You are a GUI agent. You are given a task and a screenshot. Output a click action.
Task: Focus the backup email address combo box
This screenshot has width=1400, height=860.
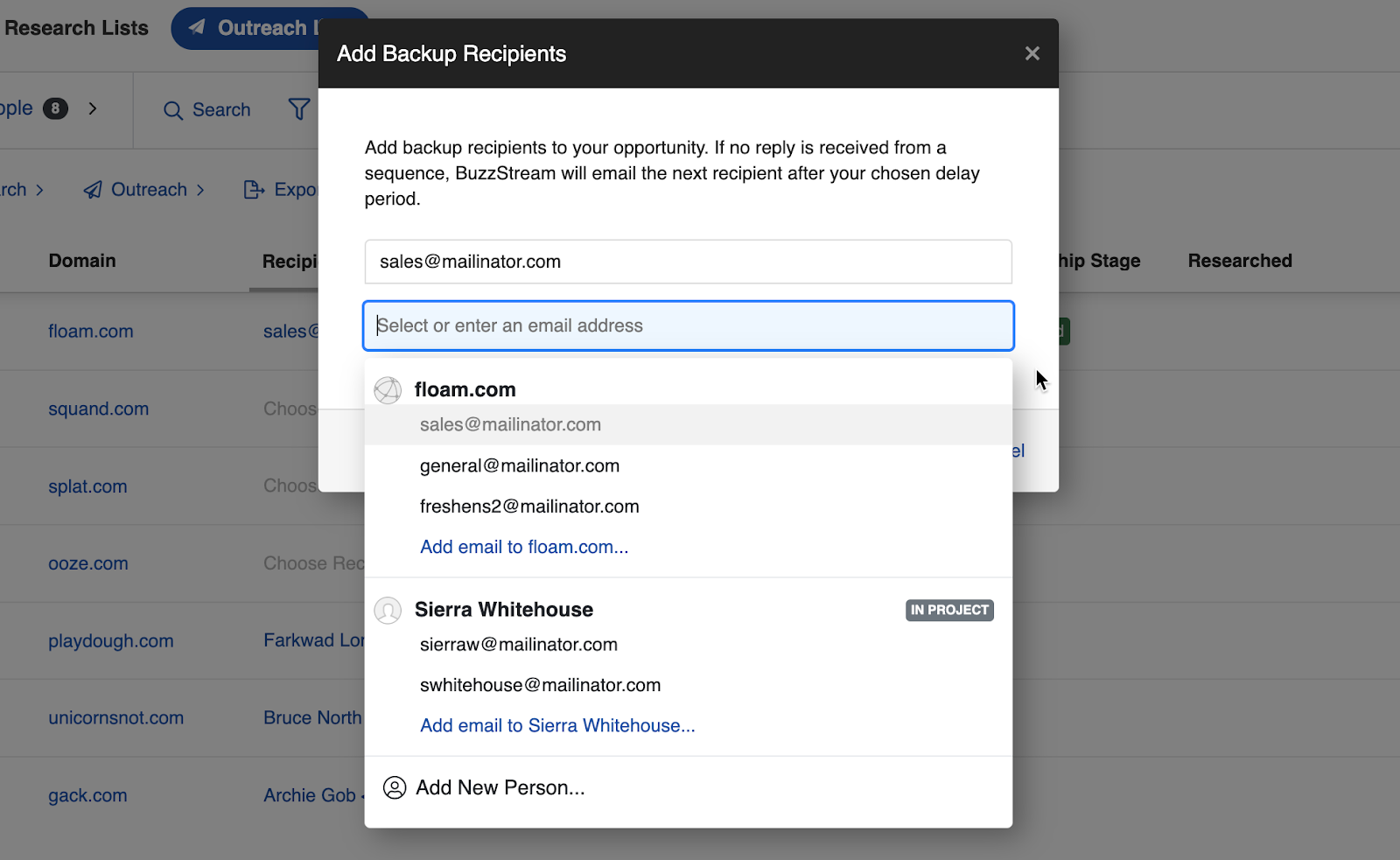coord(688,325)
